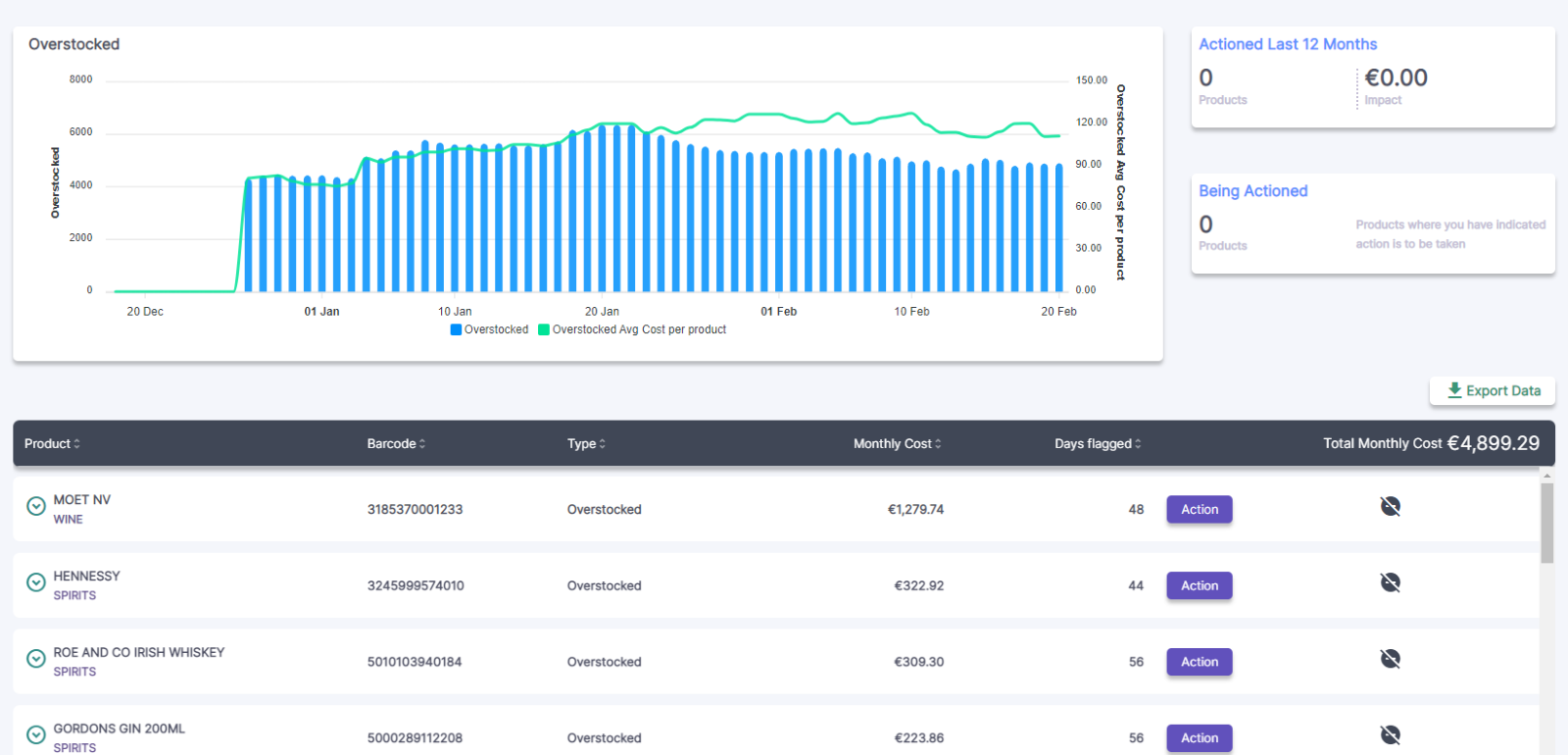Sort table by Days flagged
1568x755 pixels.
[x=1098, y=444]
